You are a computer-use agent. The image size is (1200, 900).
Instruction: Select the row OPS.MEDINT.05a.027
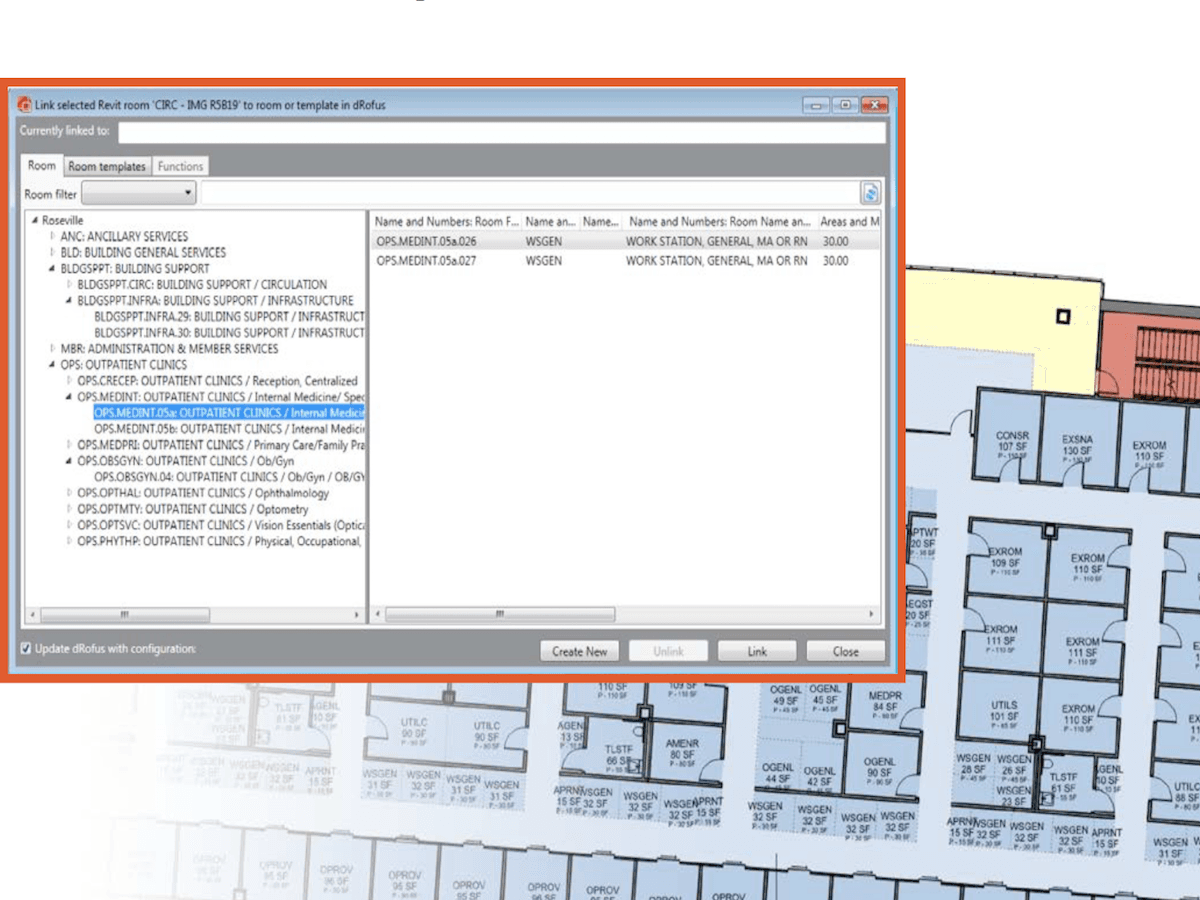click(x=626, y=260)
